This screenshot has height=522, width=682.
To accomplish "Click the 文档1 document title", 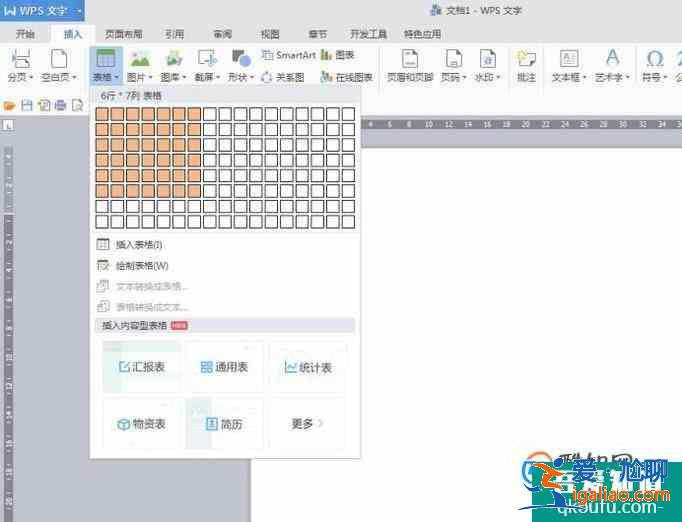I will [x=458, y=10].
